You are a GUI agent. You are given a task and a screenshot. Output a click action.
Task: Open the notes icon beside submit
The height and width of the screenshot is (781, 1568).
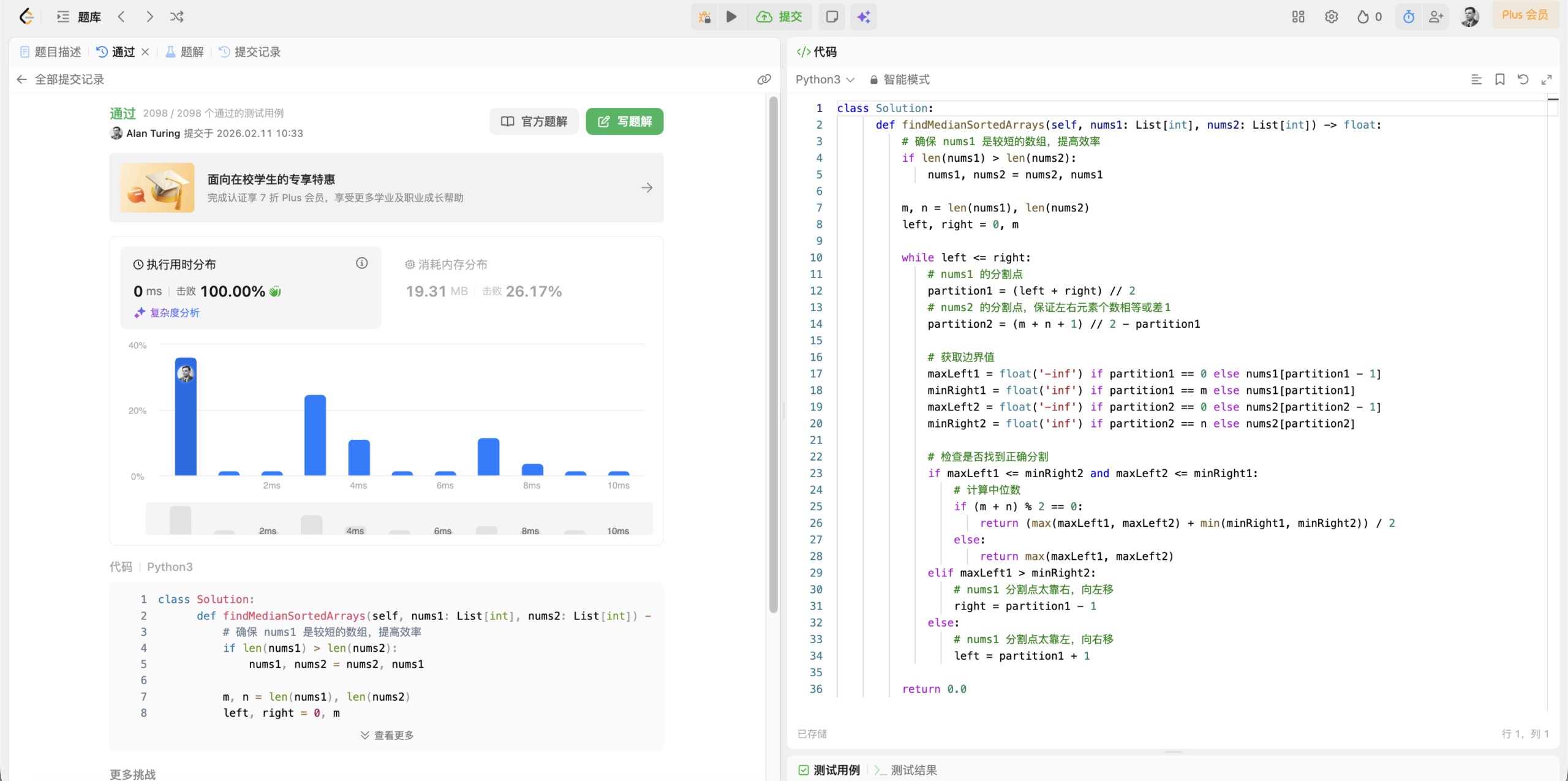point(832,17)
